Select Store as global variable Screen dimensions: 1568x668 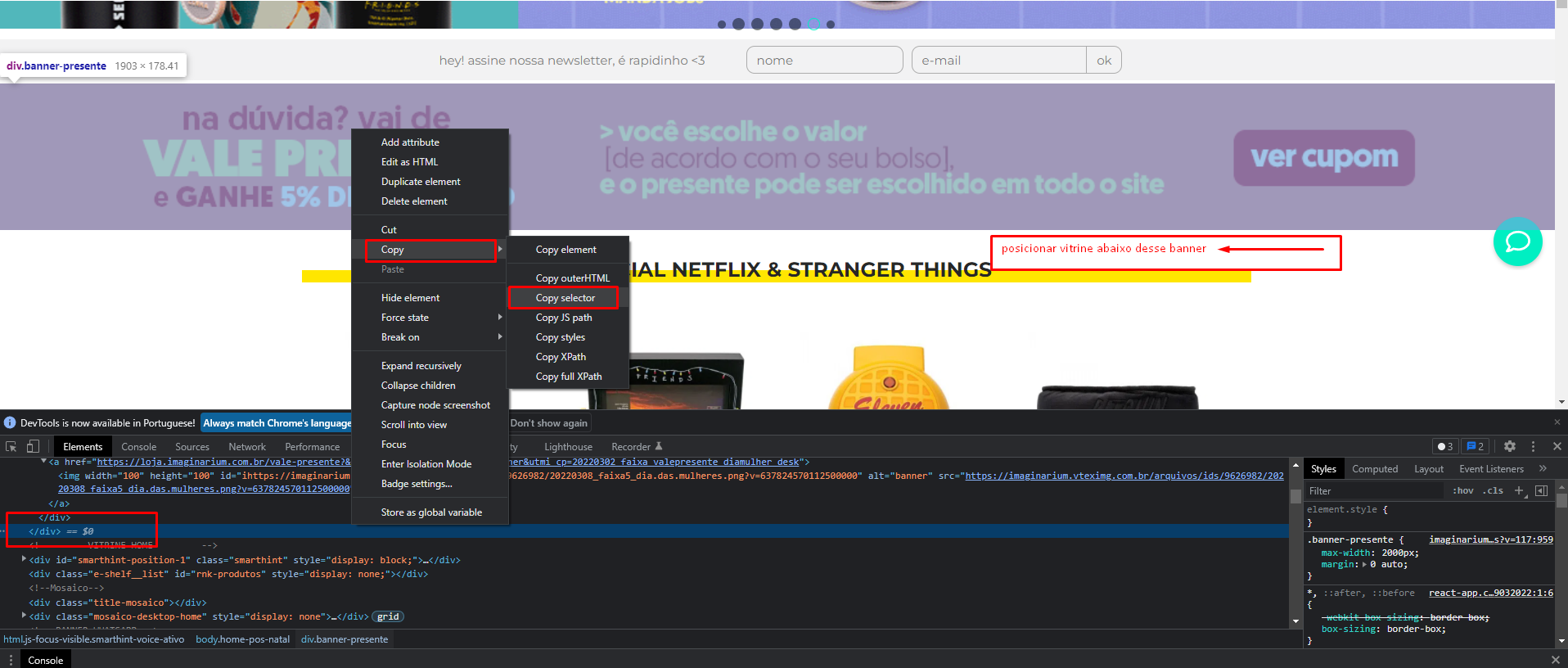coord(430,512)
